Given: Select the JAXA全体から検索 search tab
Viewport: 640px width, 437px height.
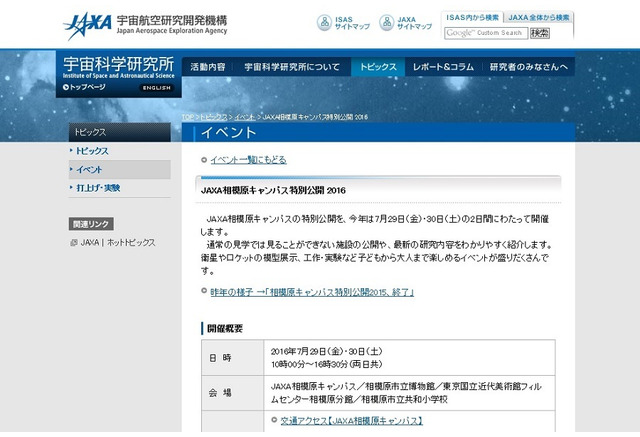Looking at the screenshot, I should [x=538, y=17].
